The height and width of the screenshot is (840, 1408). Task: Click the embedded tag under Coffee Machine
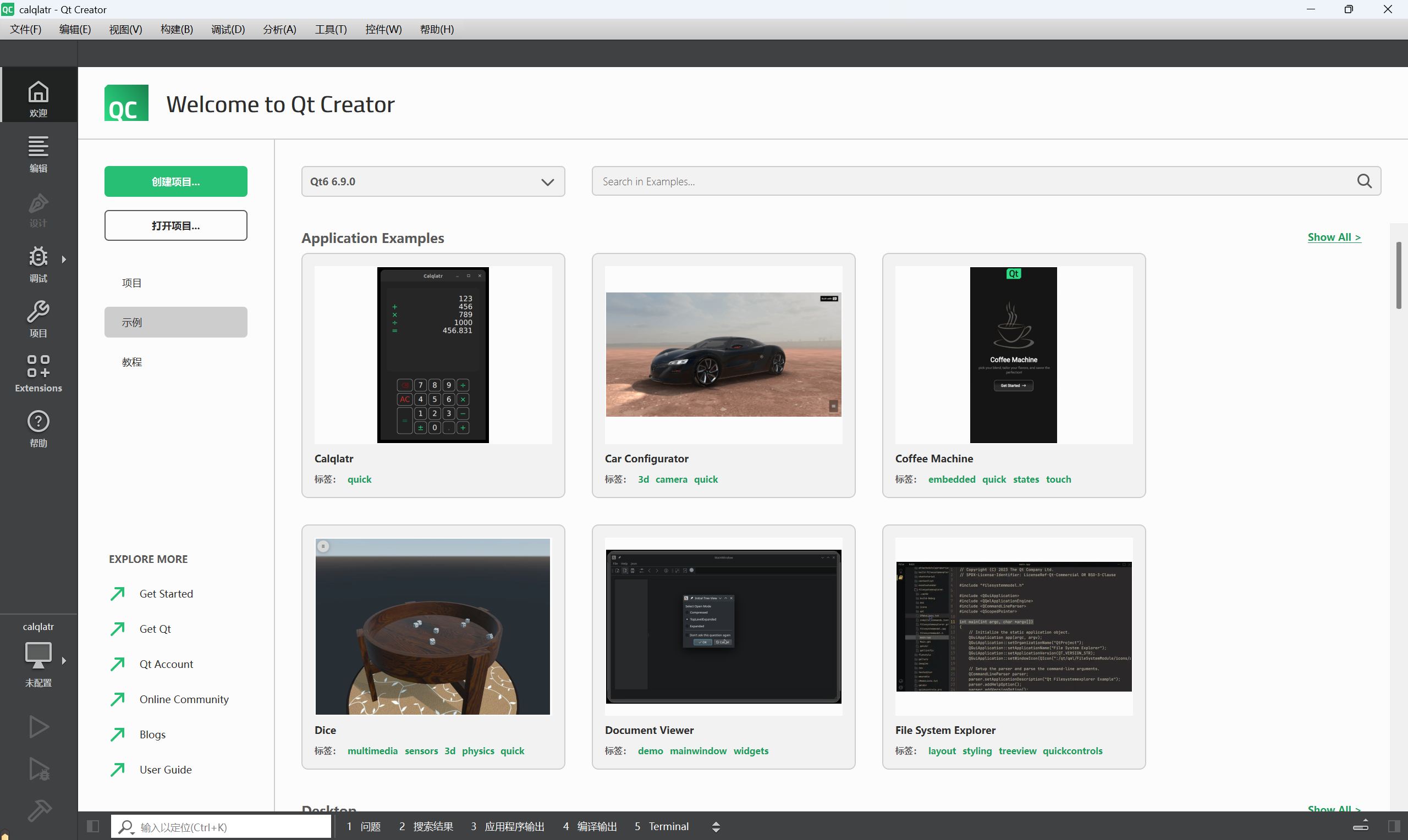(x=952, y=479)
